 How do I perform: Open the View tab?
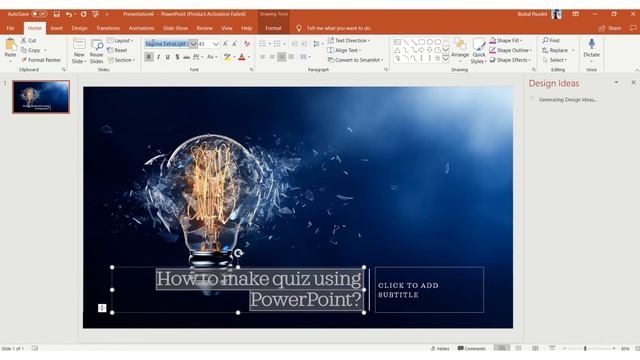click(x=227, y=28)
